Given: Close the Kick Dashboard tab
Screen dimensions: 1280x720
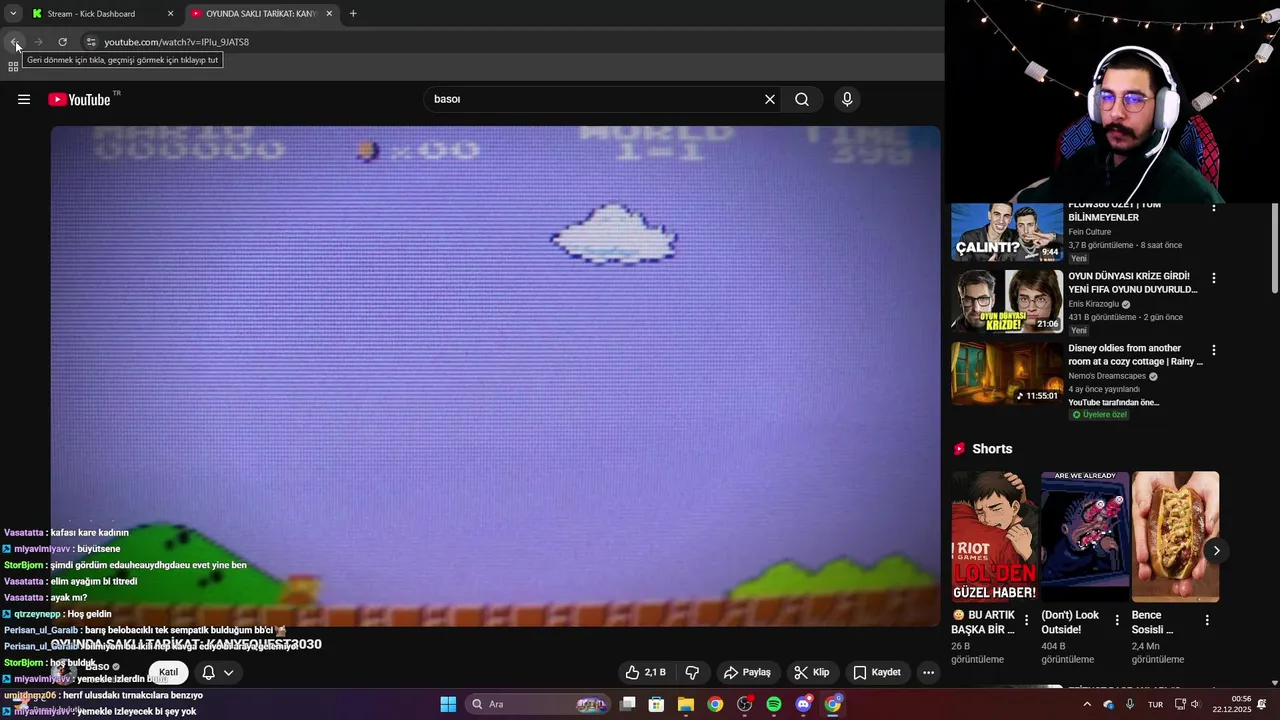Looking at the screenshot, I should (170, 14).
